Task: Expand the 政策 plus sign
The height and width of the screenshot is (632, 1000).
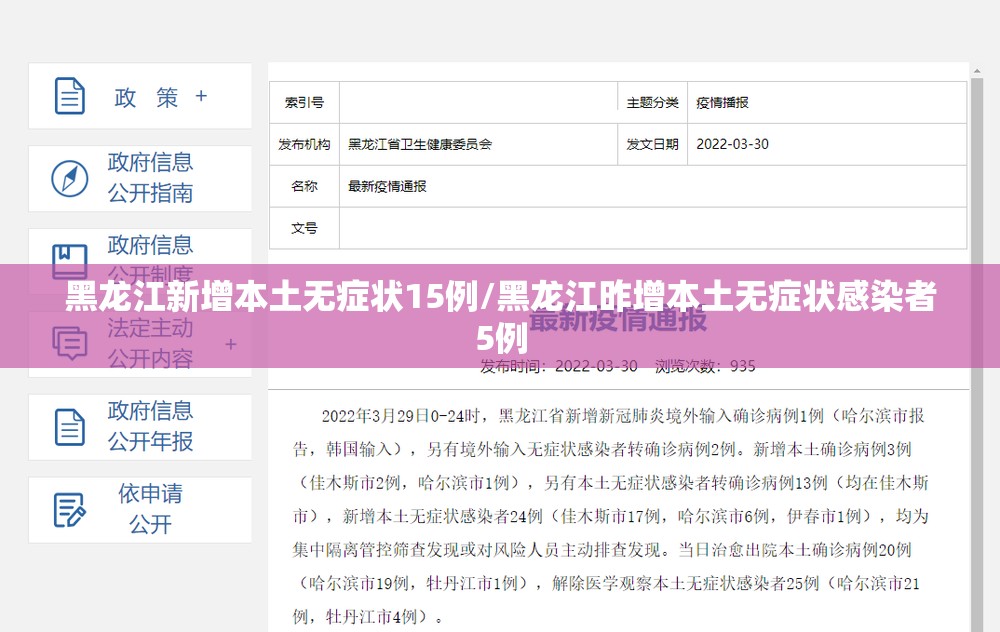Action: click(201, 96)
